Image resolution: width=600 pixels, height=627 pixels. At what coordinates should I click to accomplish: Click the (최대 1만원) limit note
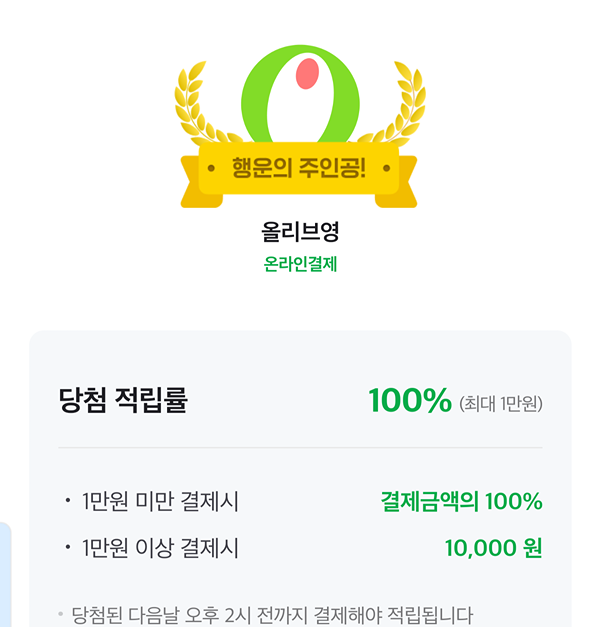[500, 403]
